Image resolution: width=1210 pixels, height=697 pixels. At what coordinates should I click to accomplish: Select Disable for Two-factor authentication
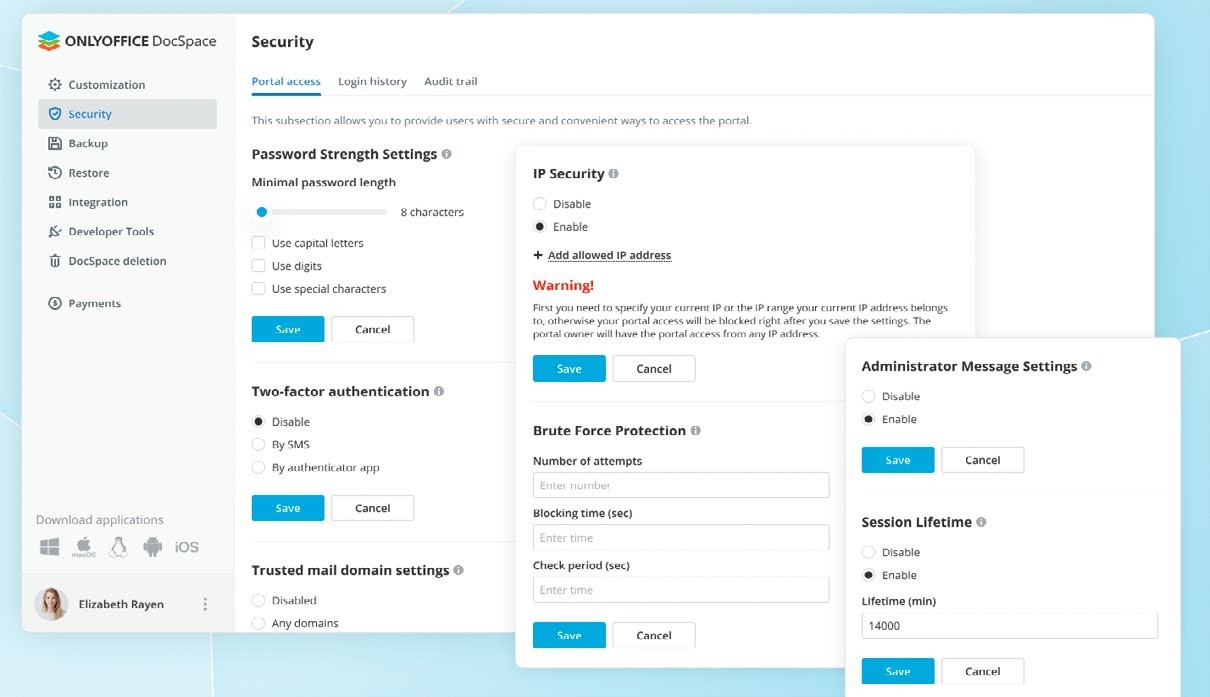coord(258,422)
